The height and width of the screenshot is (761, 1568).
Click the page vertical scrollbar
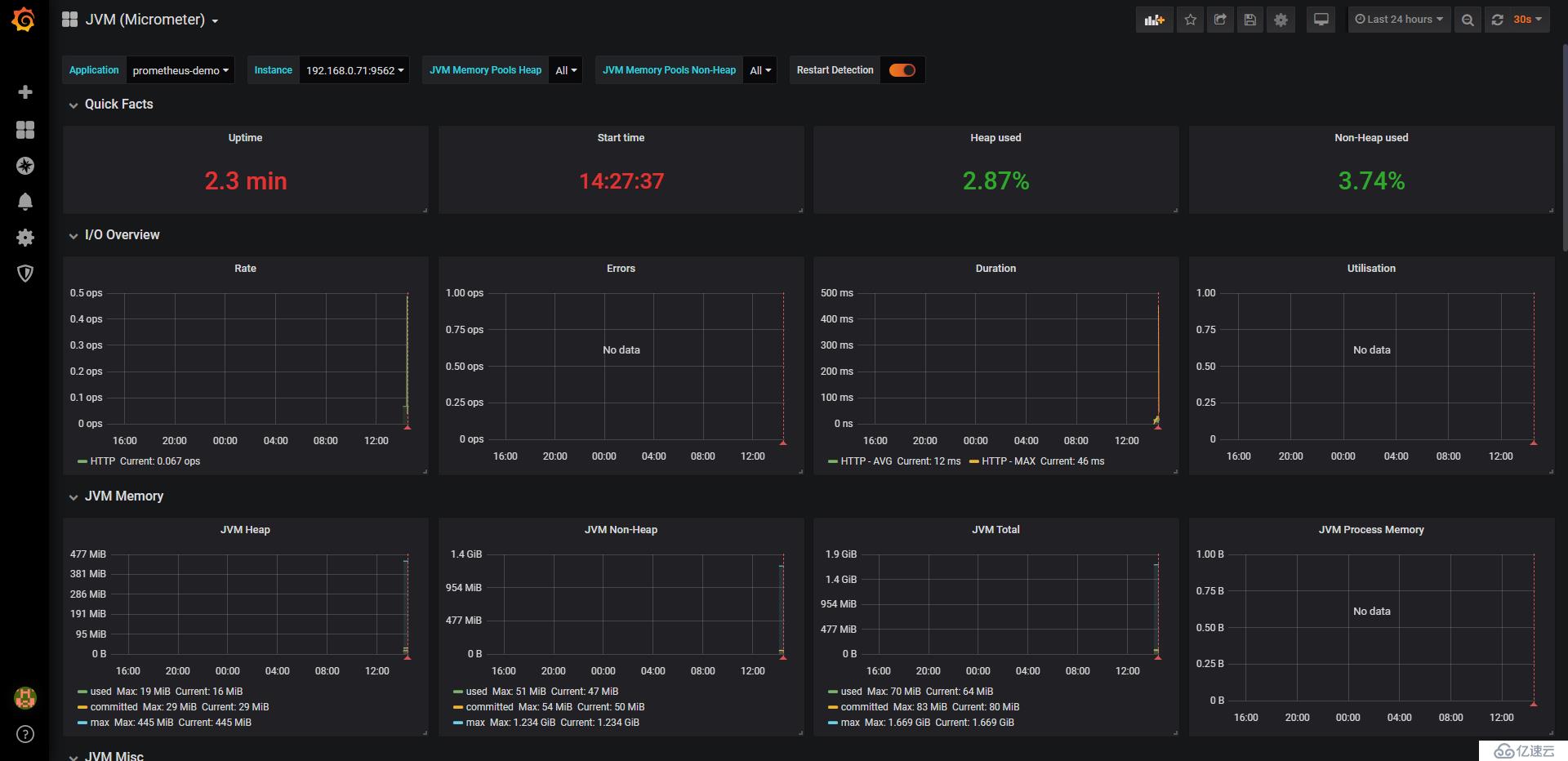pos(1564,147)
